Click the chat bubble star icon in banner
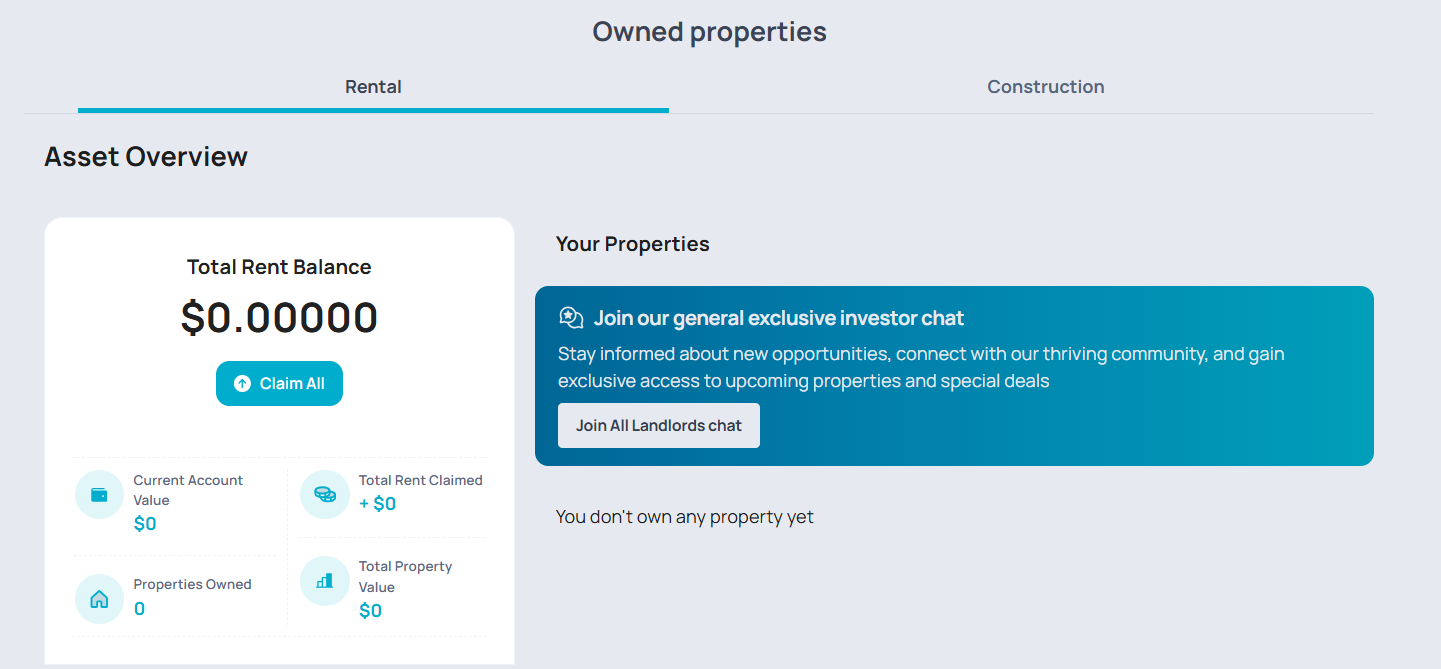Viewport: 1441px width, 669px height. 571,318
